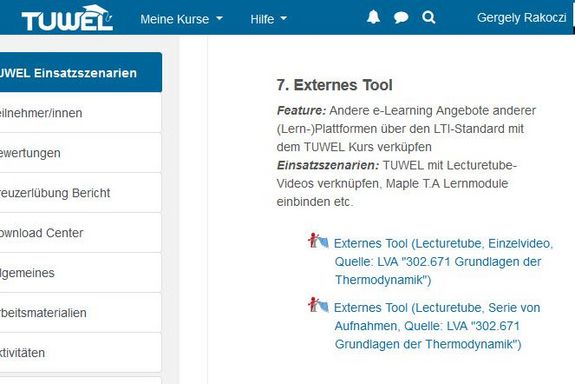This screenshot has width=575, height=384.
Task: Expand the Hilfe dropdown arrow
Action: (283, 18)
